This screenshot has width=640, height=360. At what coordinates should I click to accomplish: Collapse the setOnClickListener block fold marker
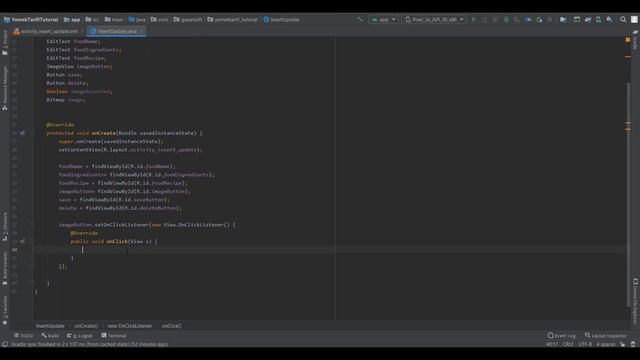32,224
